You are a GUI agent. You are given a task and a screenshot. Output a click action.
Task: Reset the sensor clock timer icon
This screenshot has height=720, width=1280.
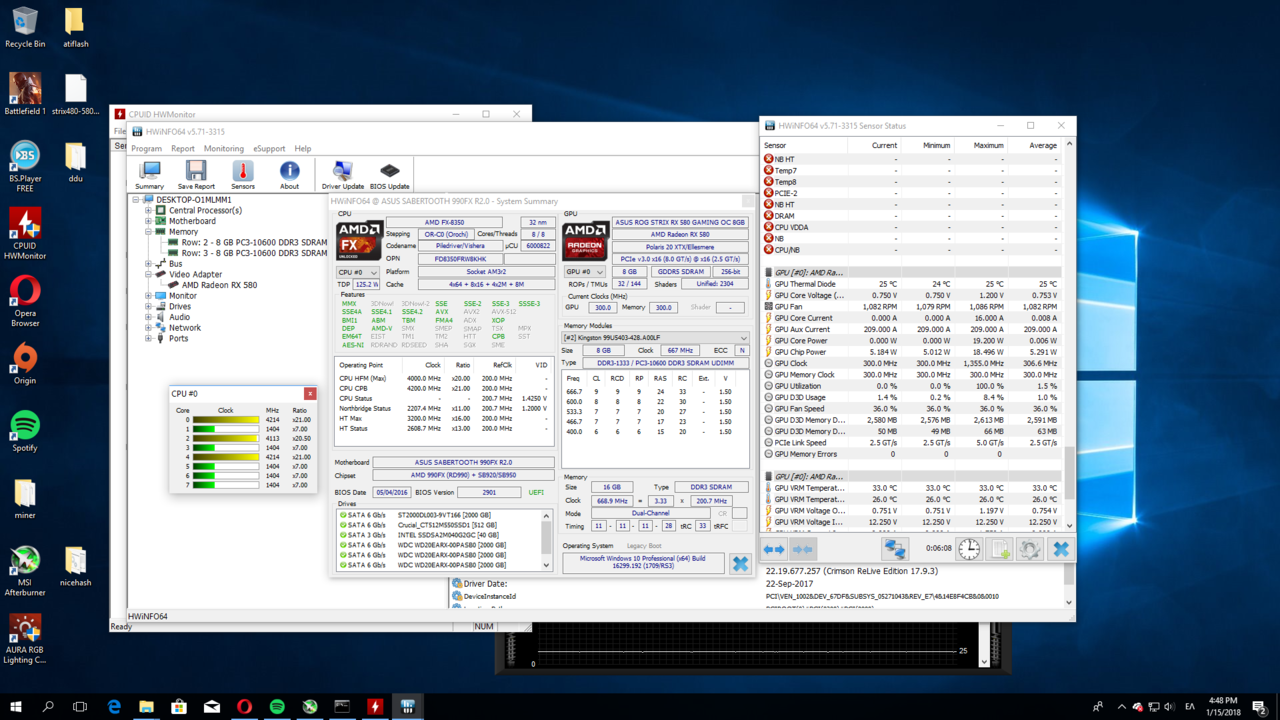[969, 549]
